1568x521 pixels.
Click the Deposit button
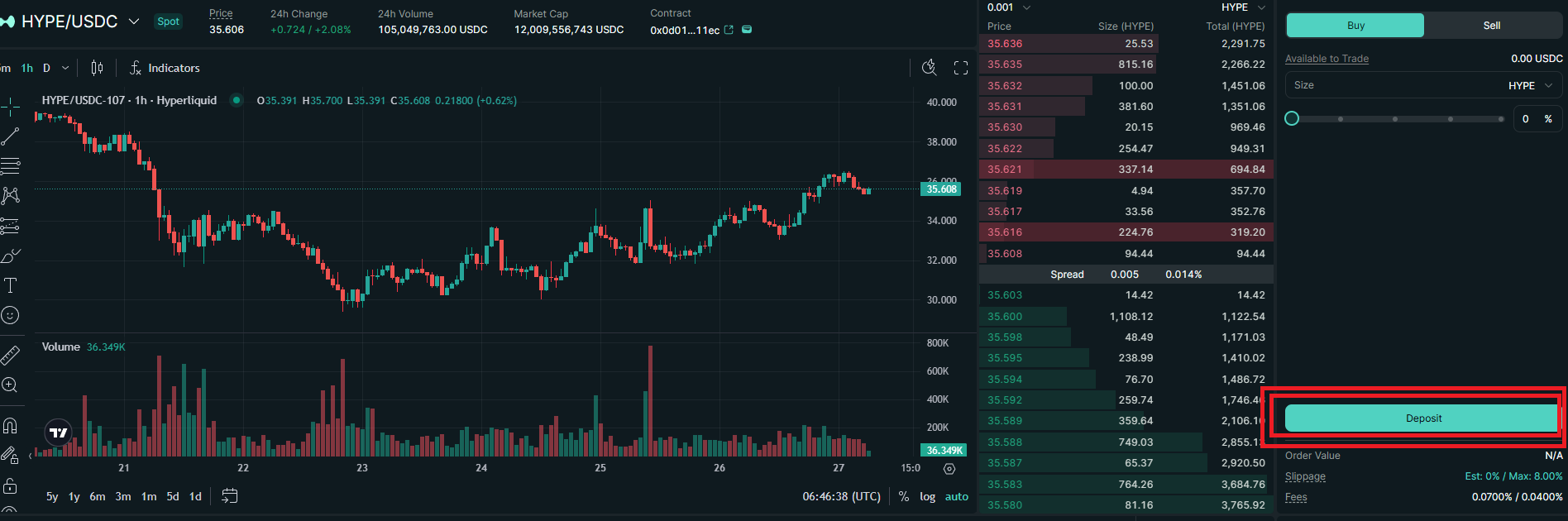point(1423,418)
